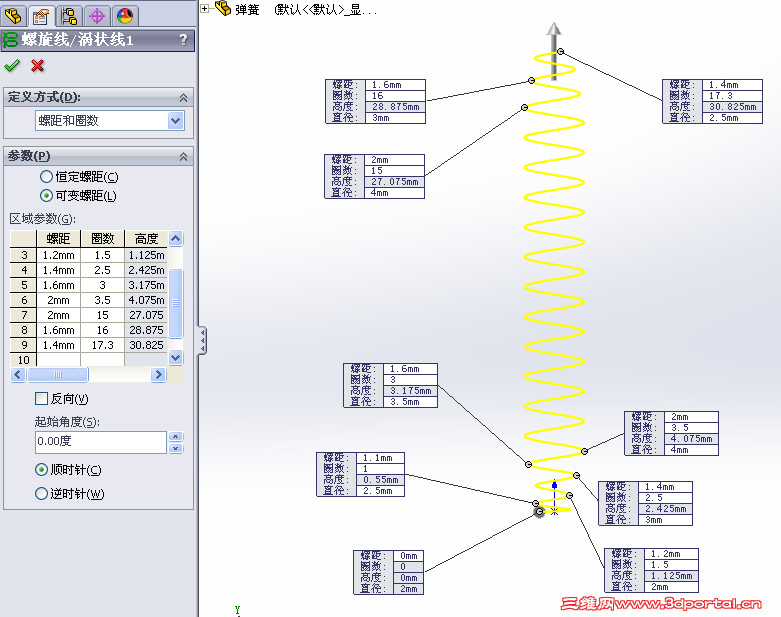781x617 pixels.
Task: Click table vertical scrollbar down arrow
Action: (x=175, y=357)
